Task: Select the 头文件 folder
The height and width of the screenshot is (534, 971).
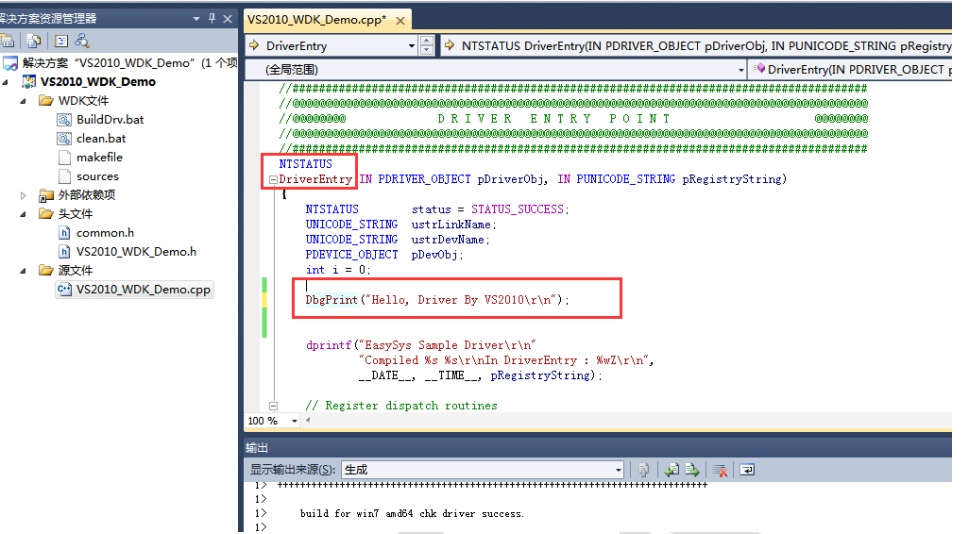Action: tap(75, 214)
